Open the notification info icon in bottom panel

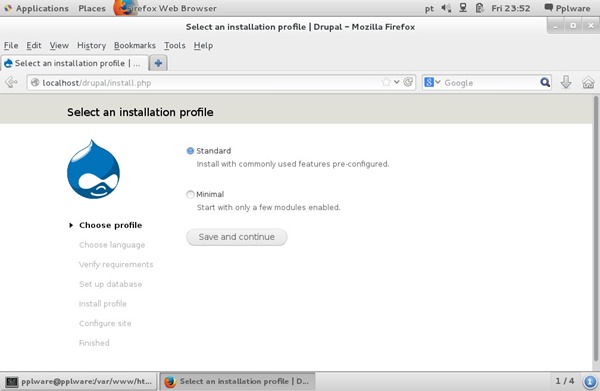(590, 381)
